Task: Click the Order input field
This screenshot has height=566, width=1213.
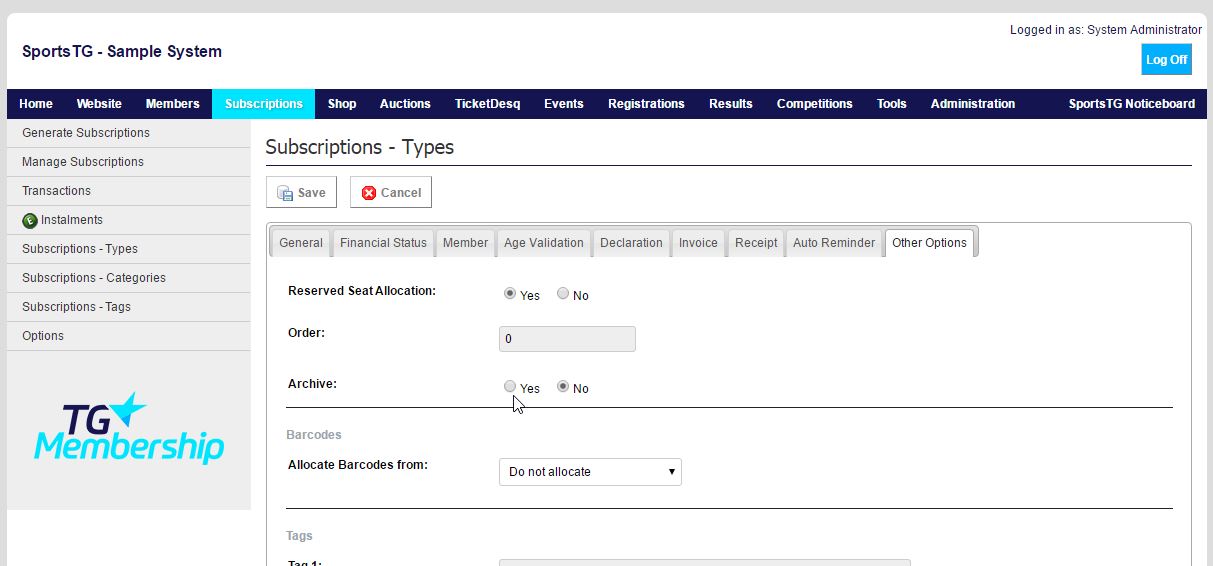Action: (x=567, y=339)
